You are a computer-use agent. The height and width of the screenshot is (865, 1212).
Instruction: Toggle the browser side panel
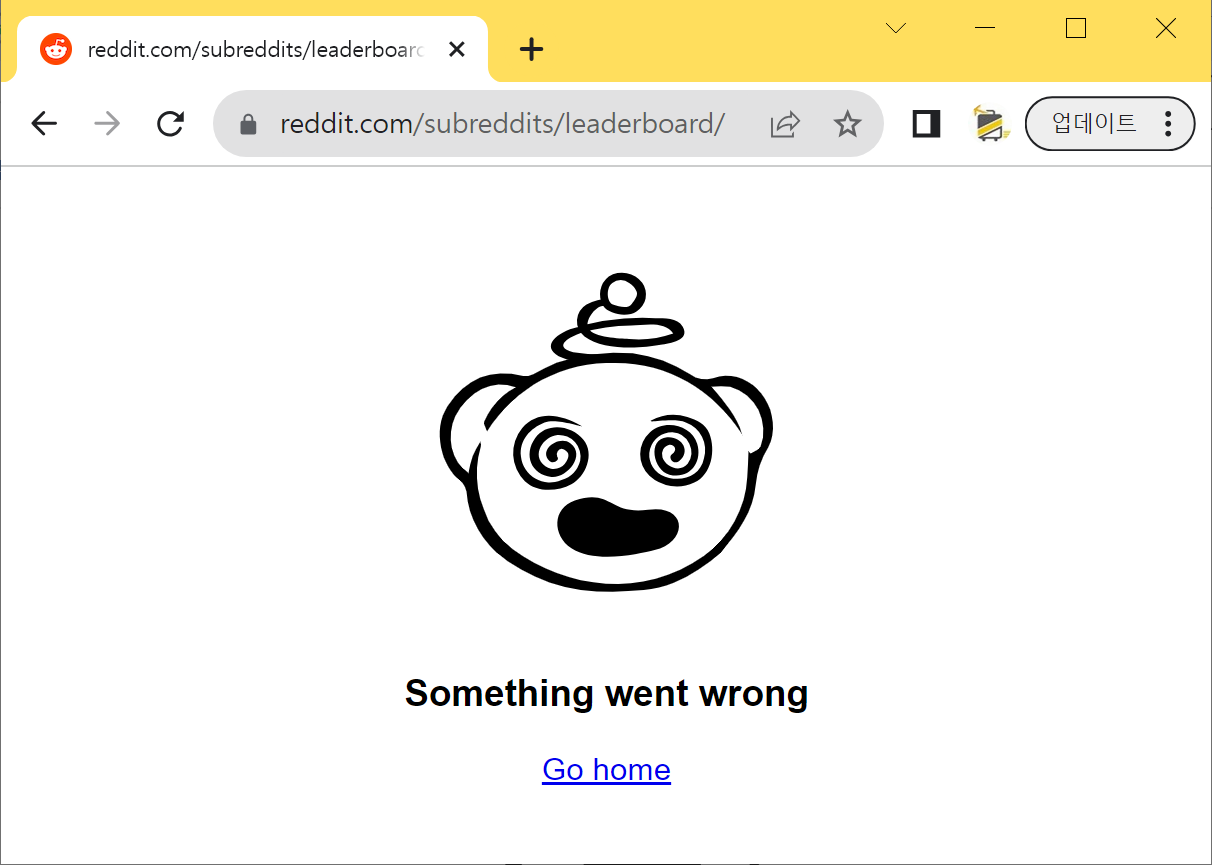coord(927,124)
